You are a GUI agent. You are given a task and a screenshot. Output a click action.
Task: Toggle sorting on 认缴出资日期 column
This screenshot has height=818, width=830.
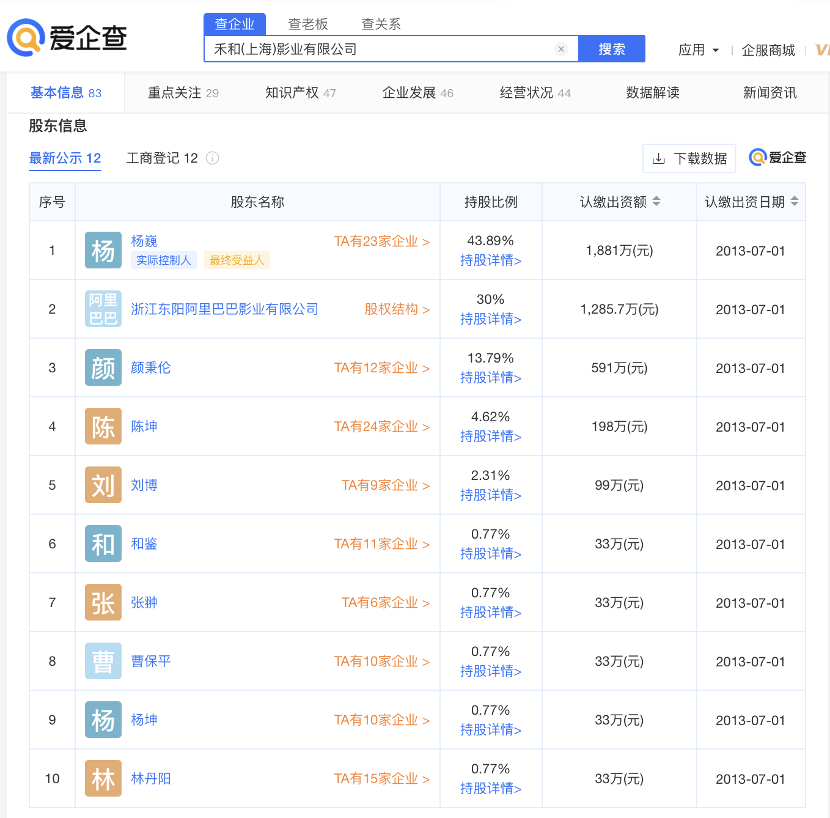(795, 201)
